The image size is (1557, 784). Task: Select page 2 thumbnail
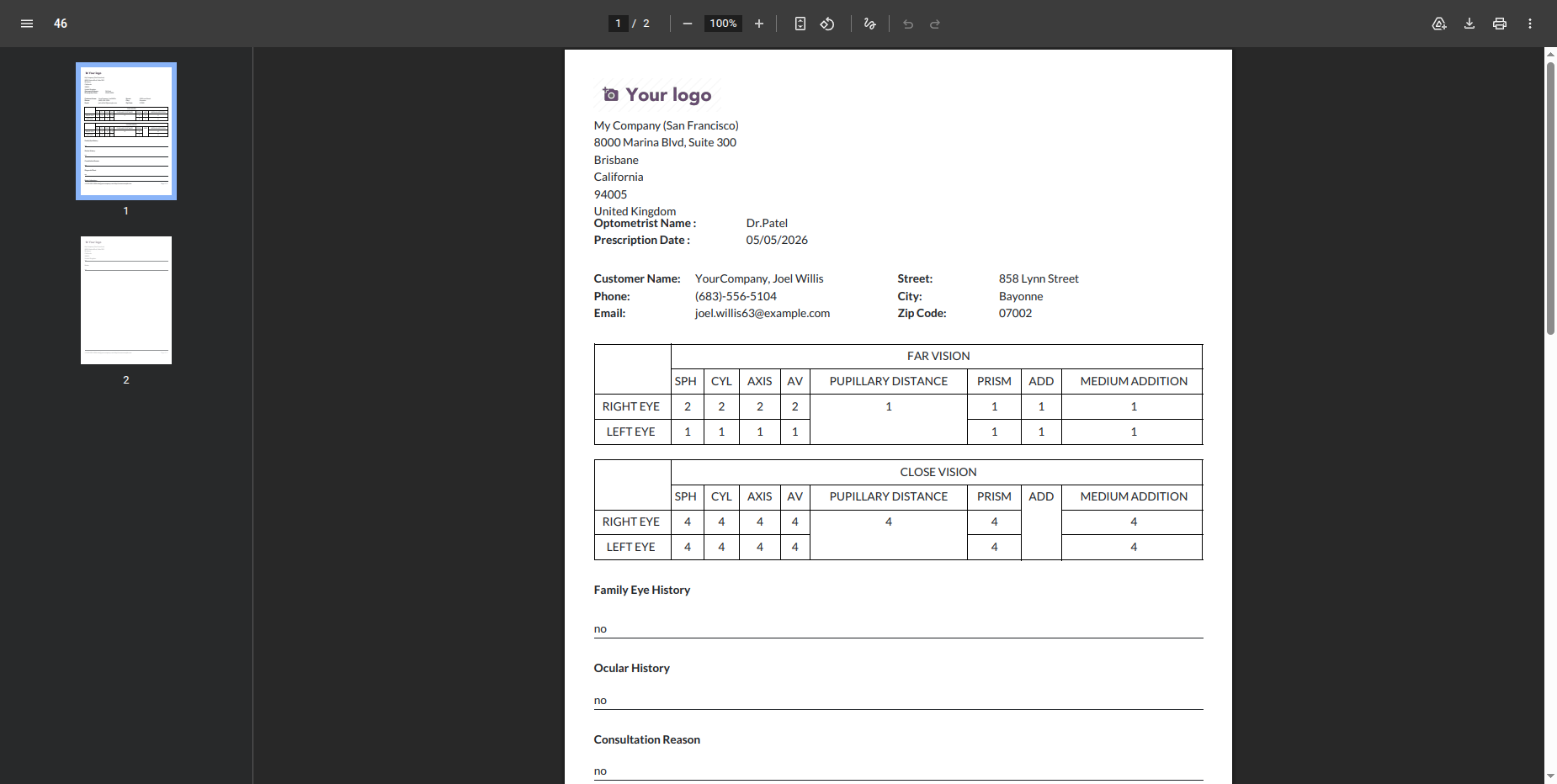tap(126, 300)
